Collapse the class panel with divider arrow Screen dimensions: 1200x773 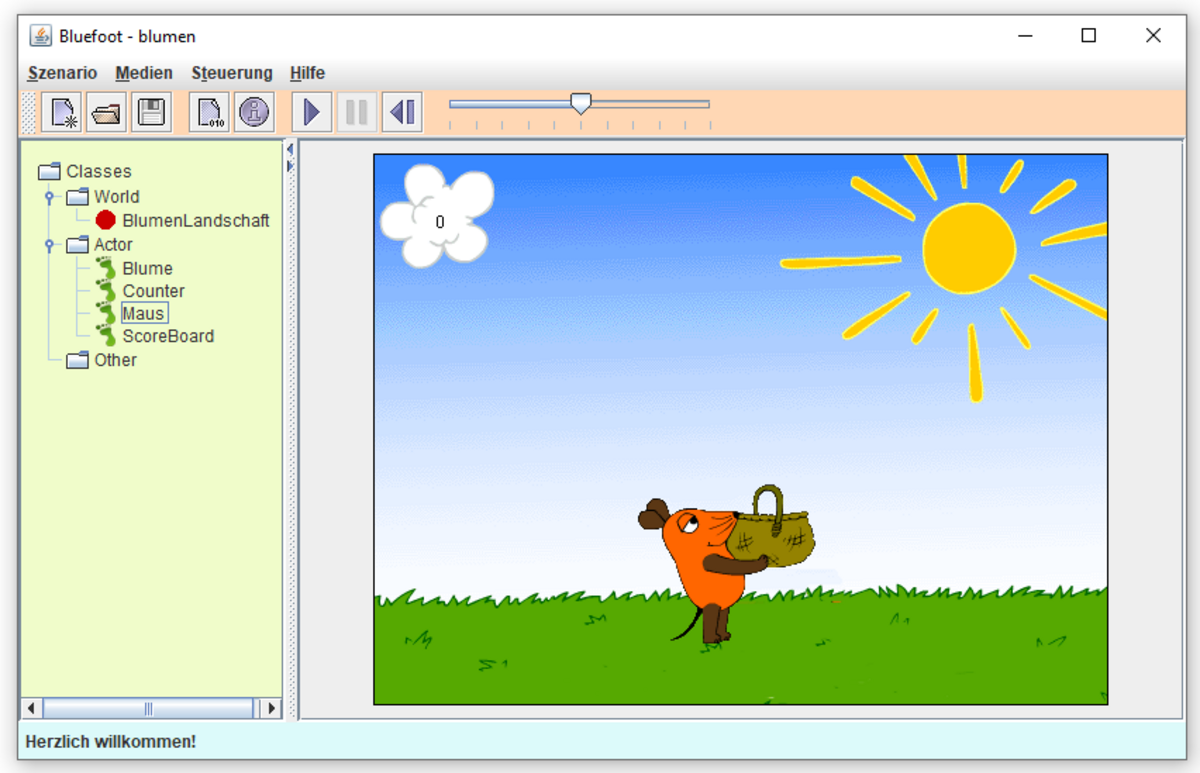290,149
